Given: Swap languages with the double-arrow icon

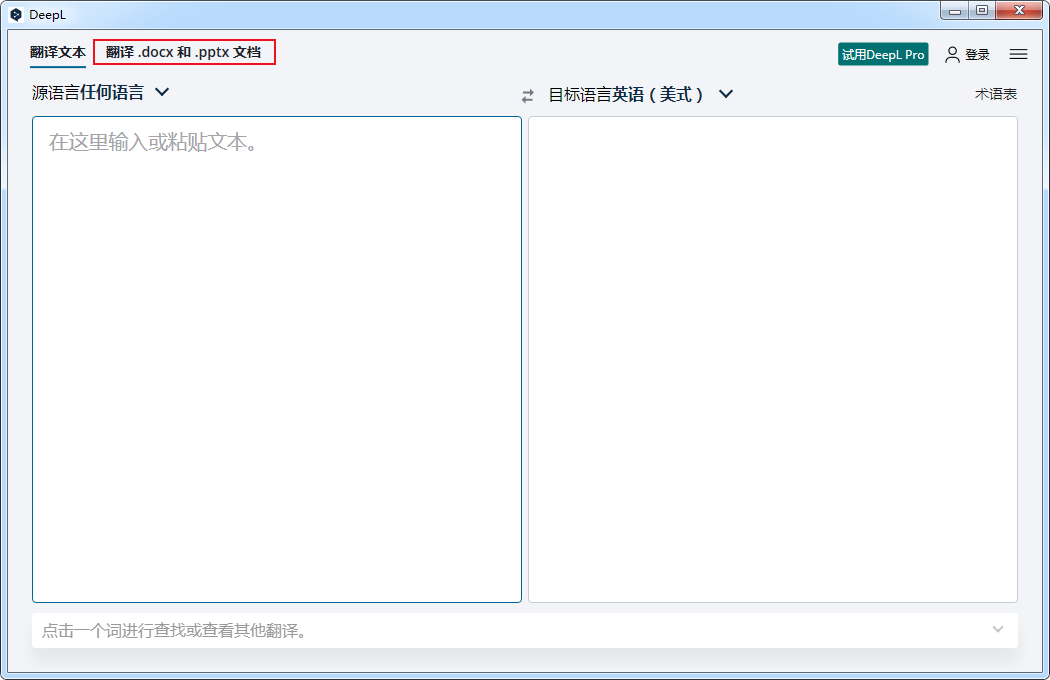Looking at the screenshot, I should coord(528,96).
